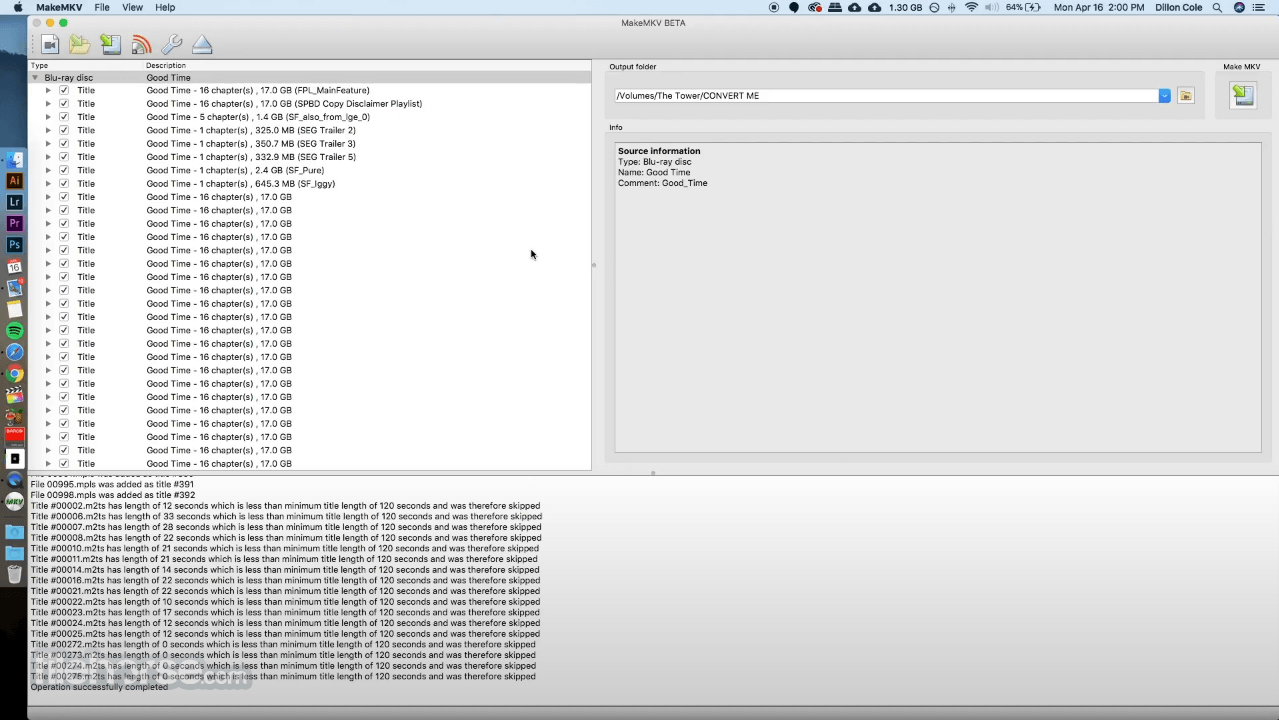Uncheck the FPL_MainFeature title checkbox
Image resolution: width=1279 pixels, height=720 pixels.
tap(64, 90)
